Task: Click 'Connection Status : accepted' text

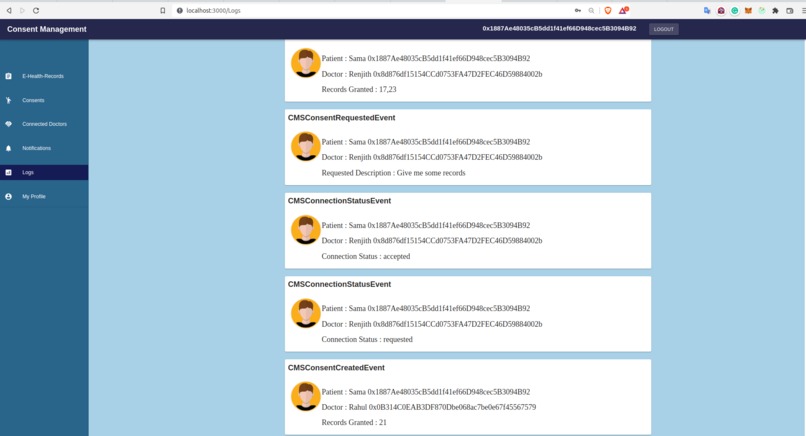Action: pos(365,256)
